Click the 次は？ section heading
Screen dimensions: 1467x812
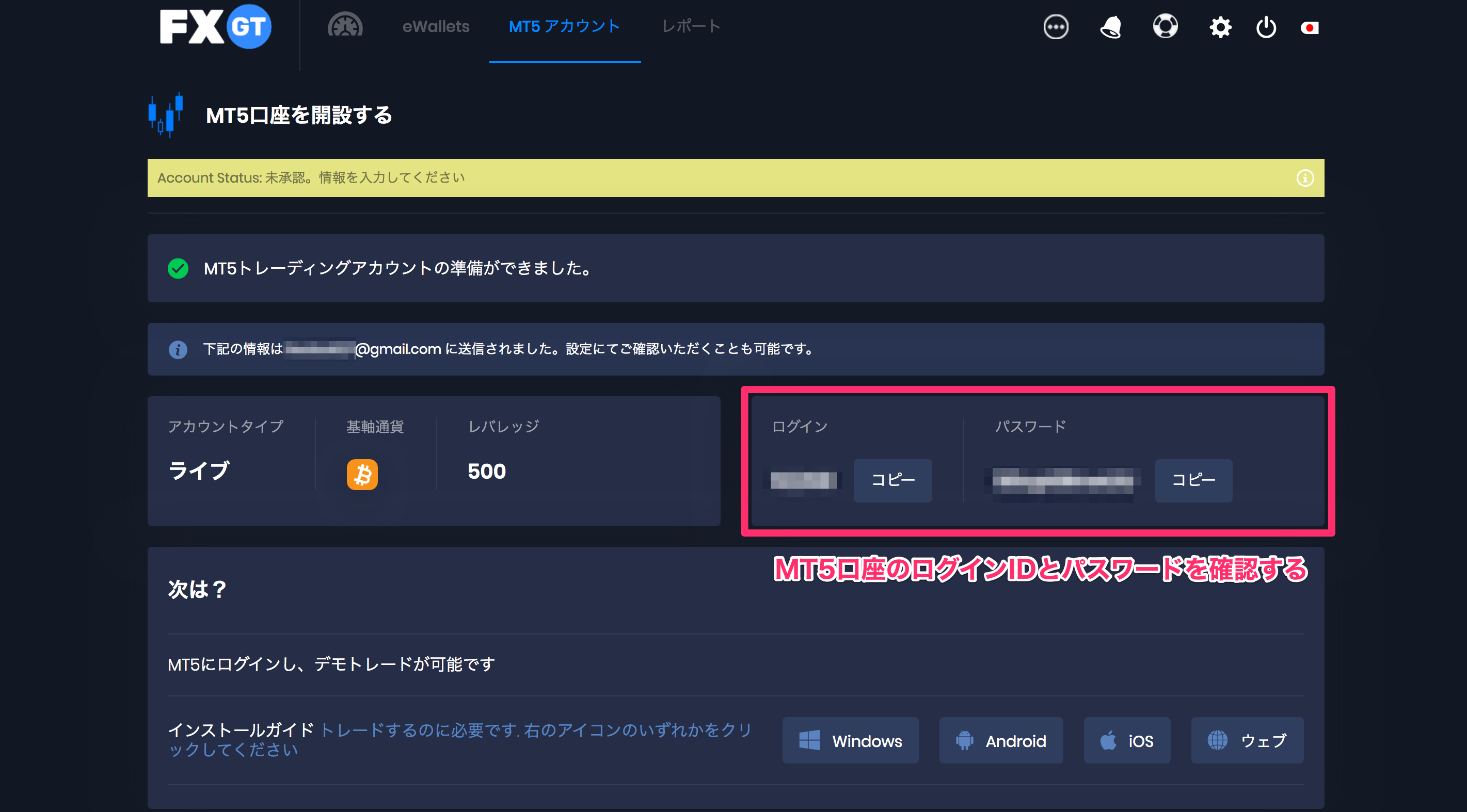click(197, 589)
